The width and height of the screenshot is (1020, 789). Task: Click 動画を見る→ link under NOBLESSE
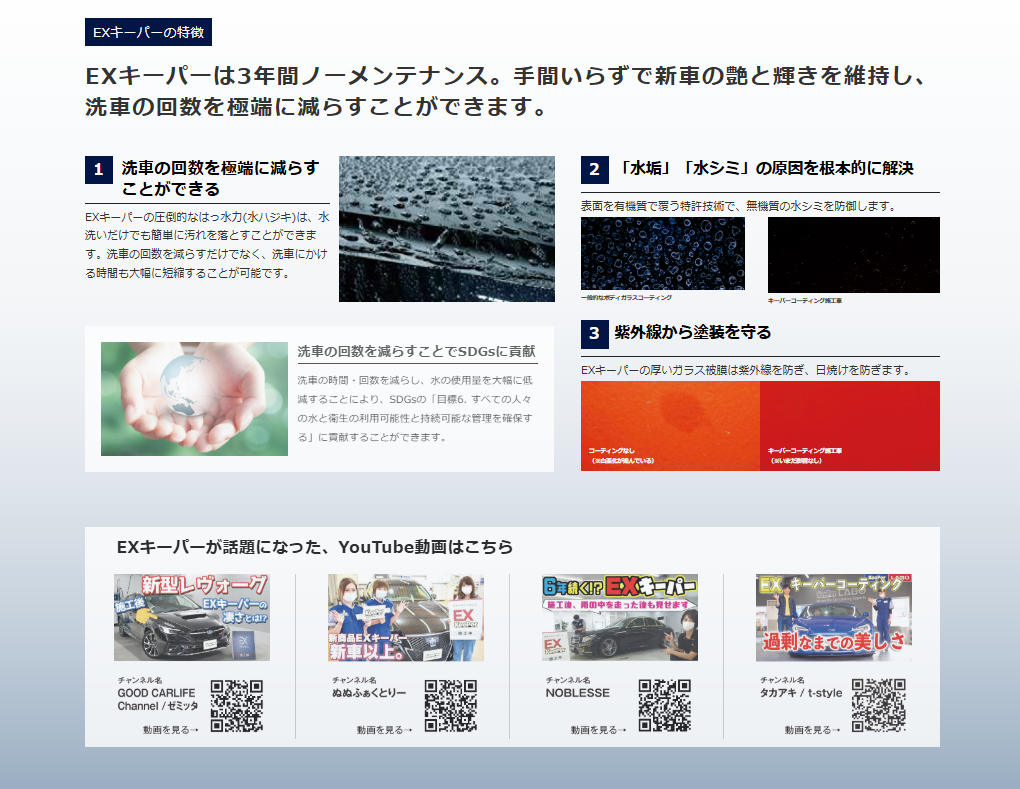tap(598, 730)
